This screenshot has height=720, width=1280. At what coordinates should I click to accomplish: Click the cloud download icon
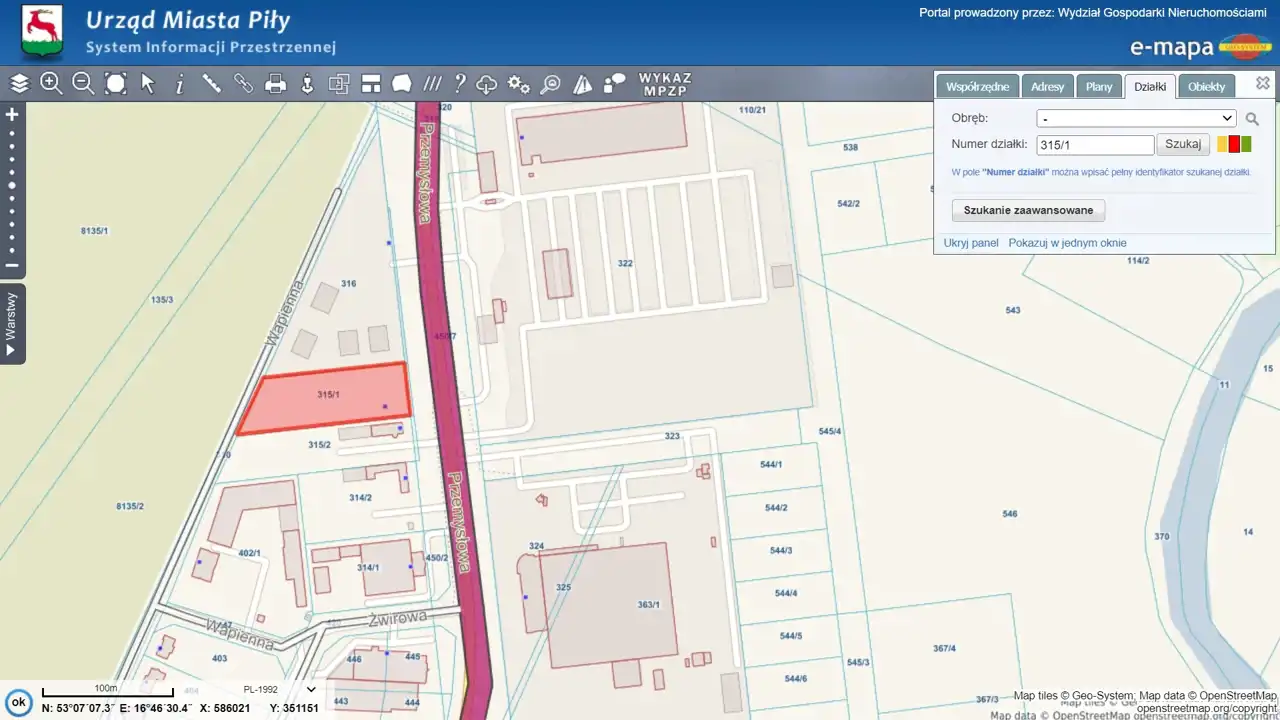pyautogui.click(x=487, y=84)
